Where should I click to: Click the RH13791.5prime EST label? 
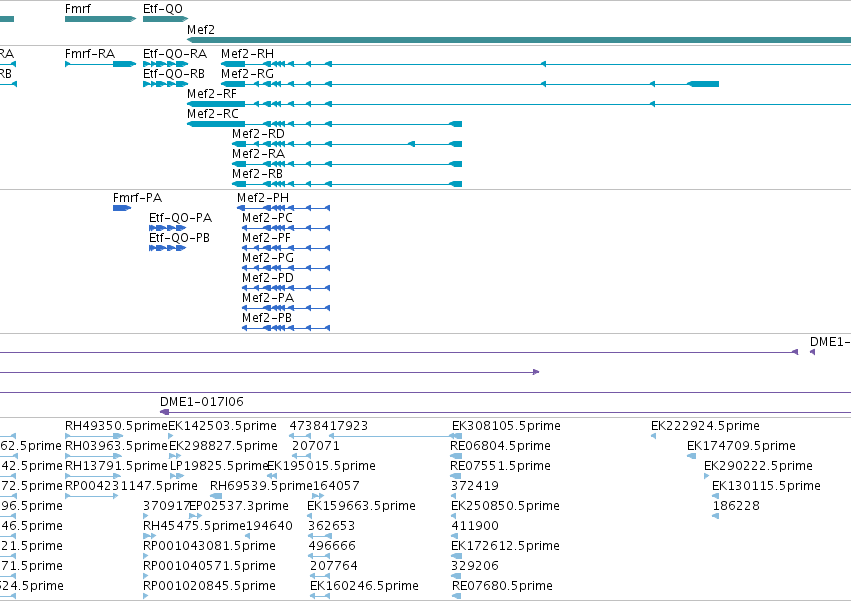pyautogui.click(x=116, y=466)
